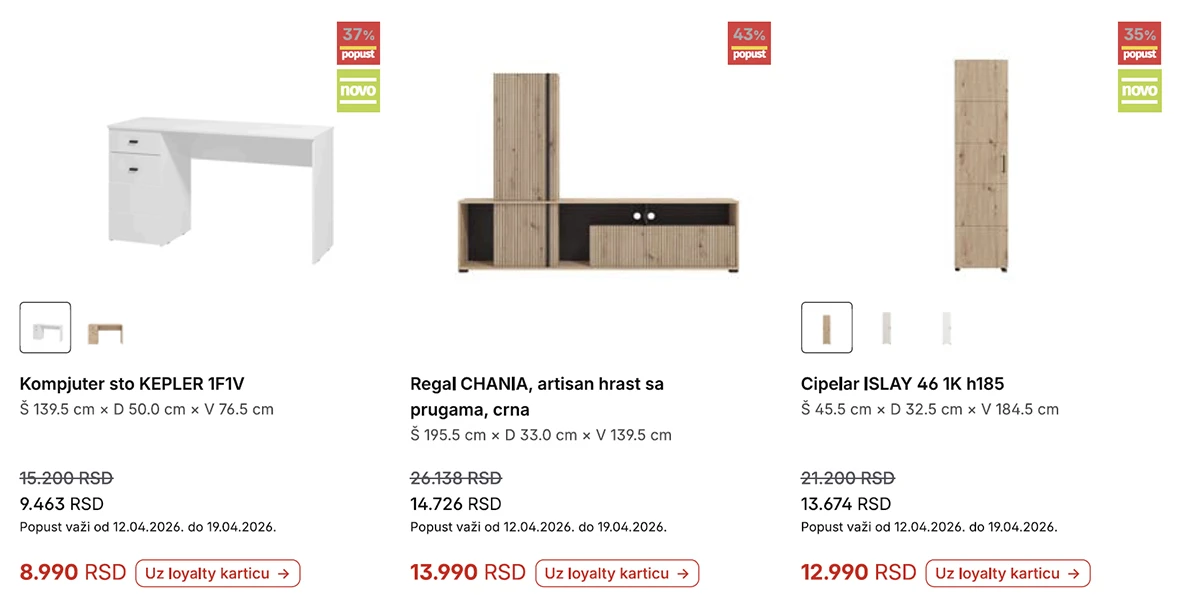Click the novo label on the ISLAY listing
The width and height of the screenshot is (1200, 595).
(x=1139, y=91)
